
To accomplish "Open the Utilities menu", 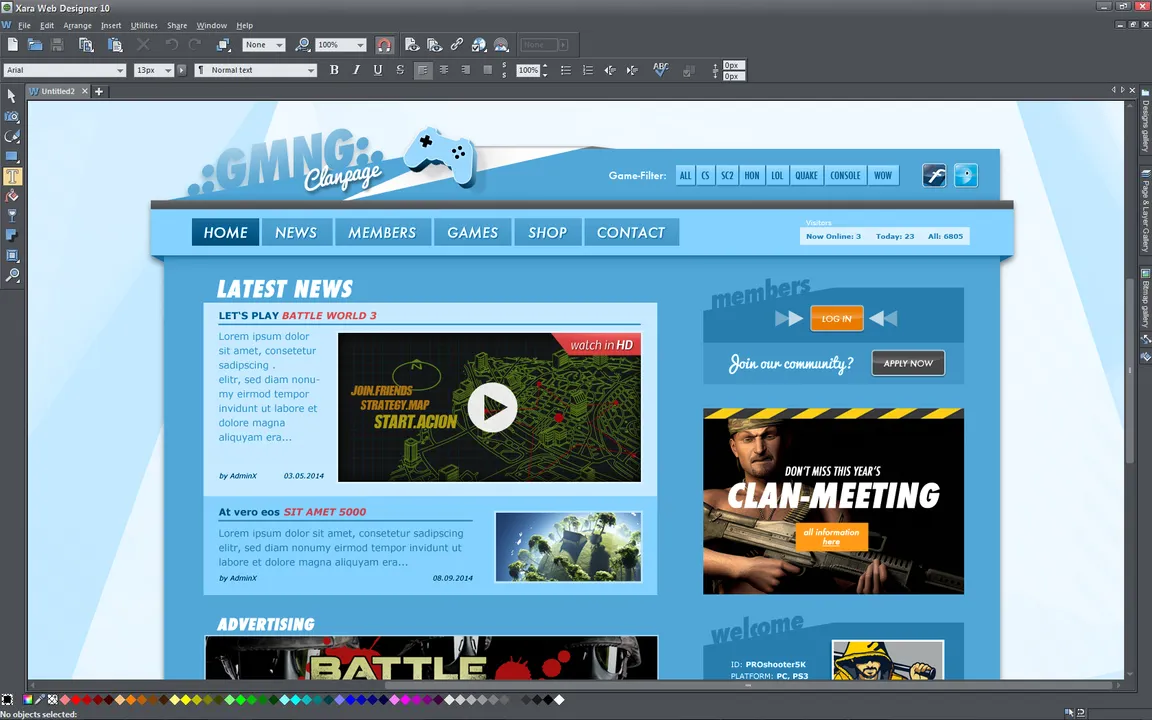I will (x=144, y=25).
